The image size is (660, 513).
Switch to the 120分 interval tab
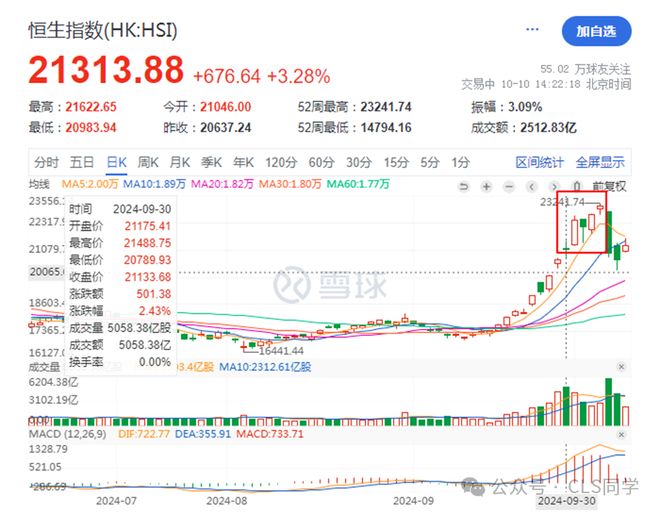click(281, 162)
